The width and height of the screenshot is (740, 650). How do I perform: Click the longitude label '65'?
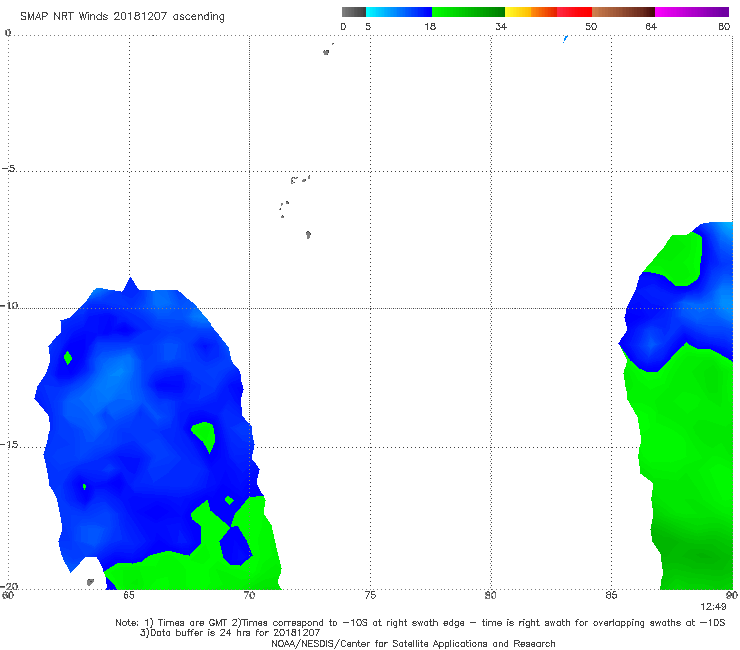[129, 595]
